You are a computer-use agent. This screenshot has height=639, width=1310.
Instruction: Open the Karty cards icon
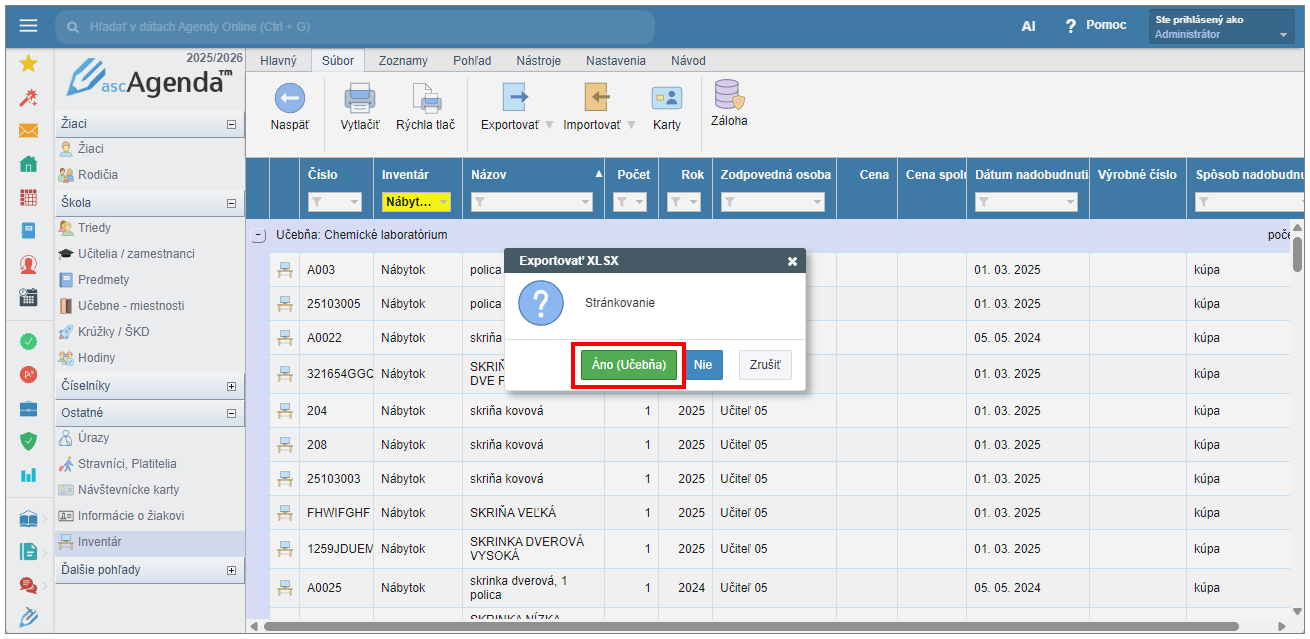coord(666,98)
